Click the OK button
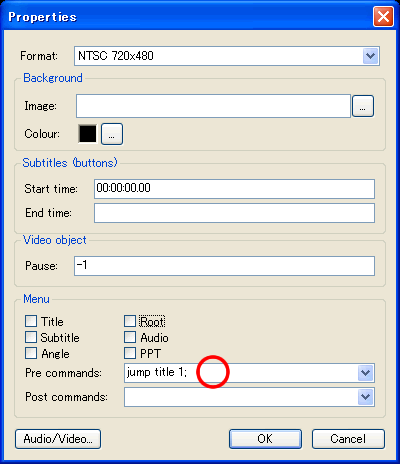The width and height of the screenshot is (400, 464). (265, 439)
